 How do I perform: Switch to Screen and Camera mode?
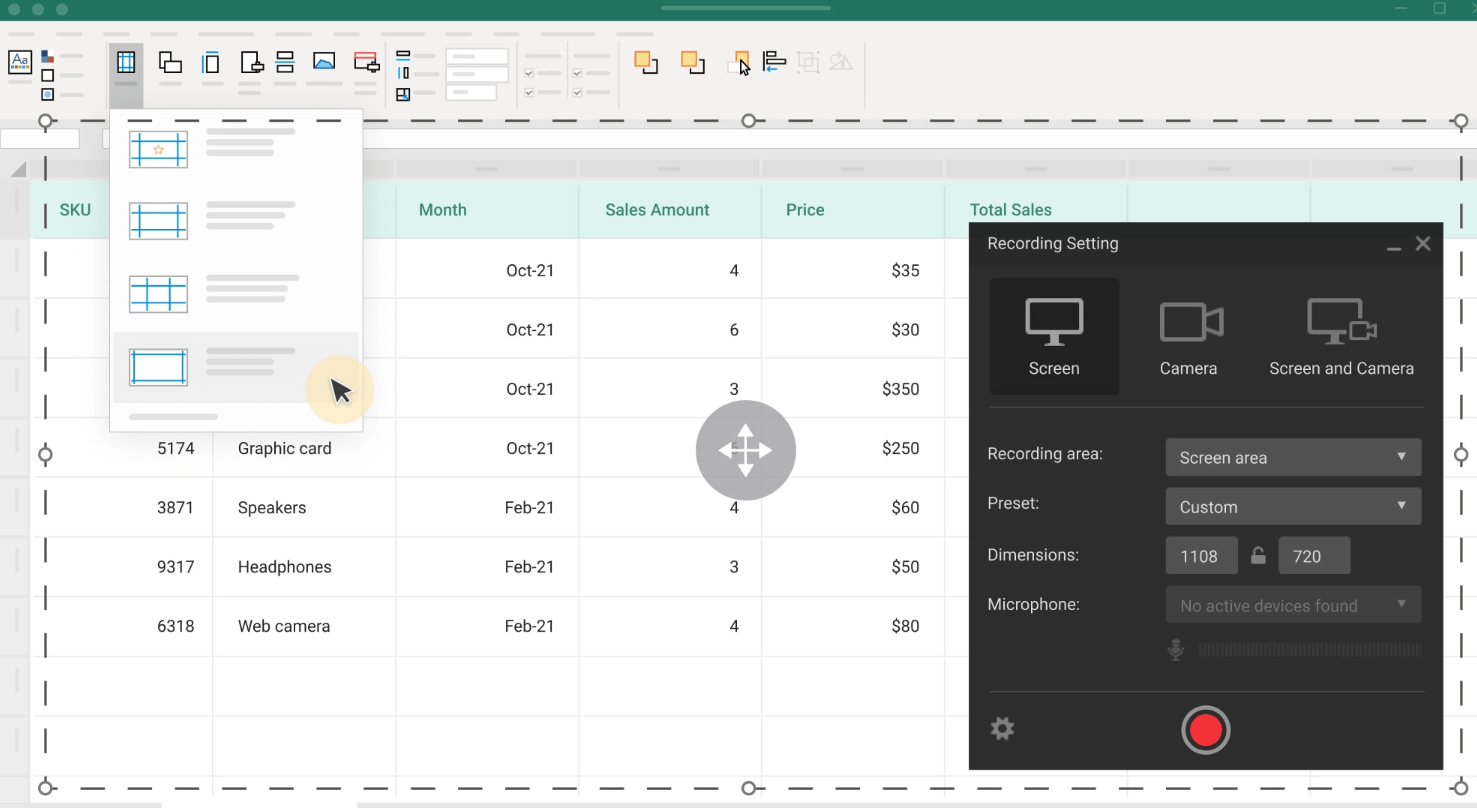coord(1341,337)
